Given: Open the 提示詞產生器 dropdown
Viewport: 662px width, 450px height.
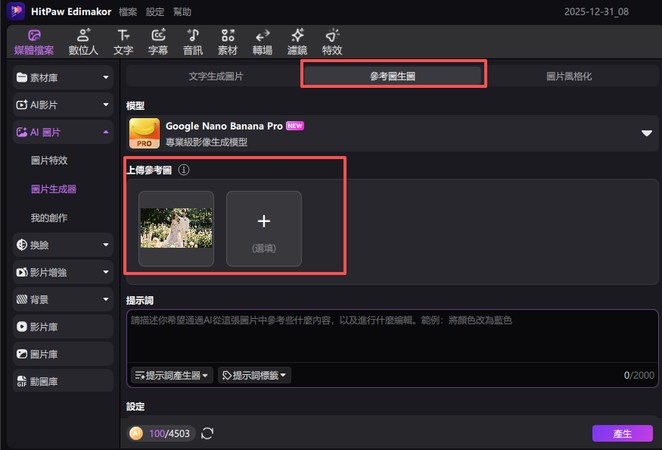Looking at the screenshot, I should (x=171, y=375).
